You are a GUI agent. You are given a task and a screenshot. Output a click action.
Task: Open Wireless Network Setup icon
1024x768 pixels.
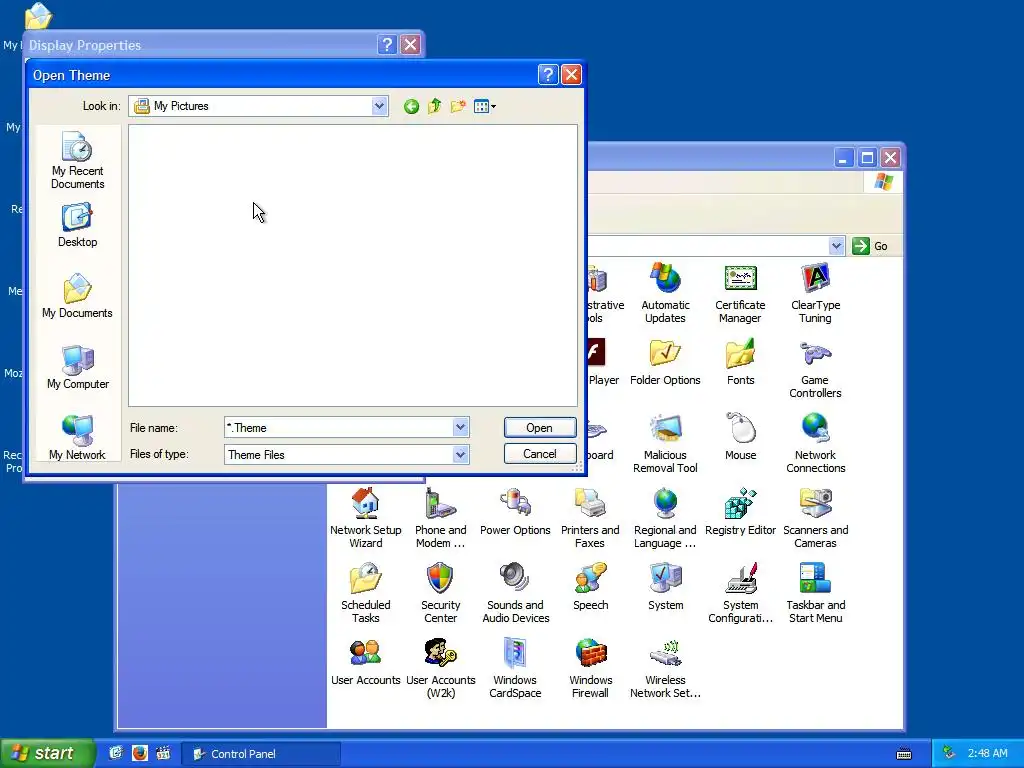click(665, 669)
